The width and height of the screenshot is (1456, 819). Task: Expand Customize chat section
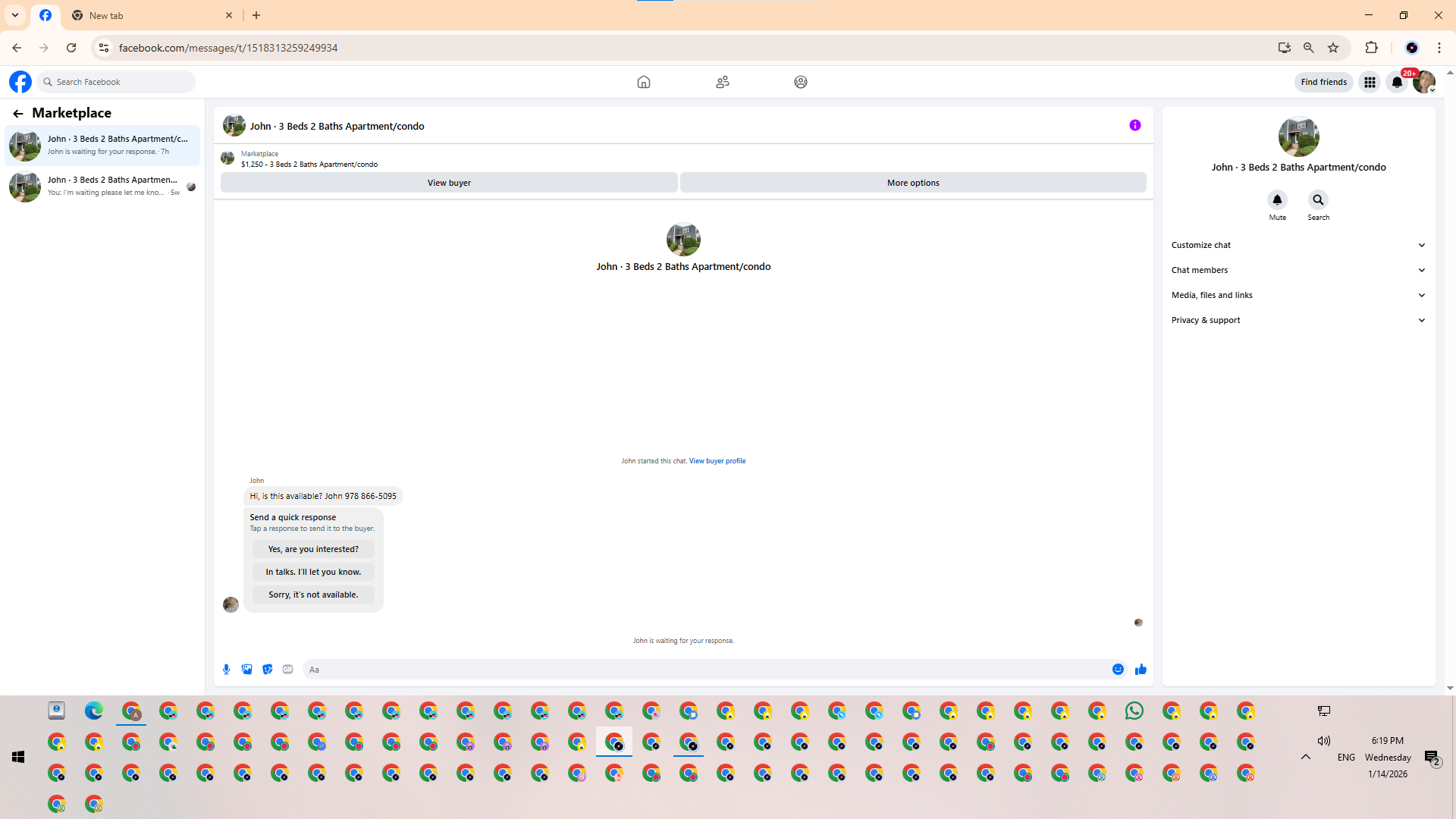pyautogui.click(x=1298, y=245)
